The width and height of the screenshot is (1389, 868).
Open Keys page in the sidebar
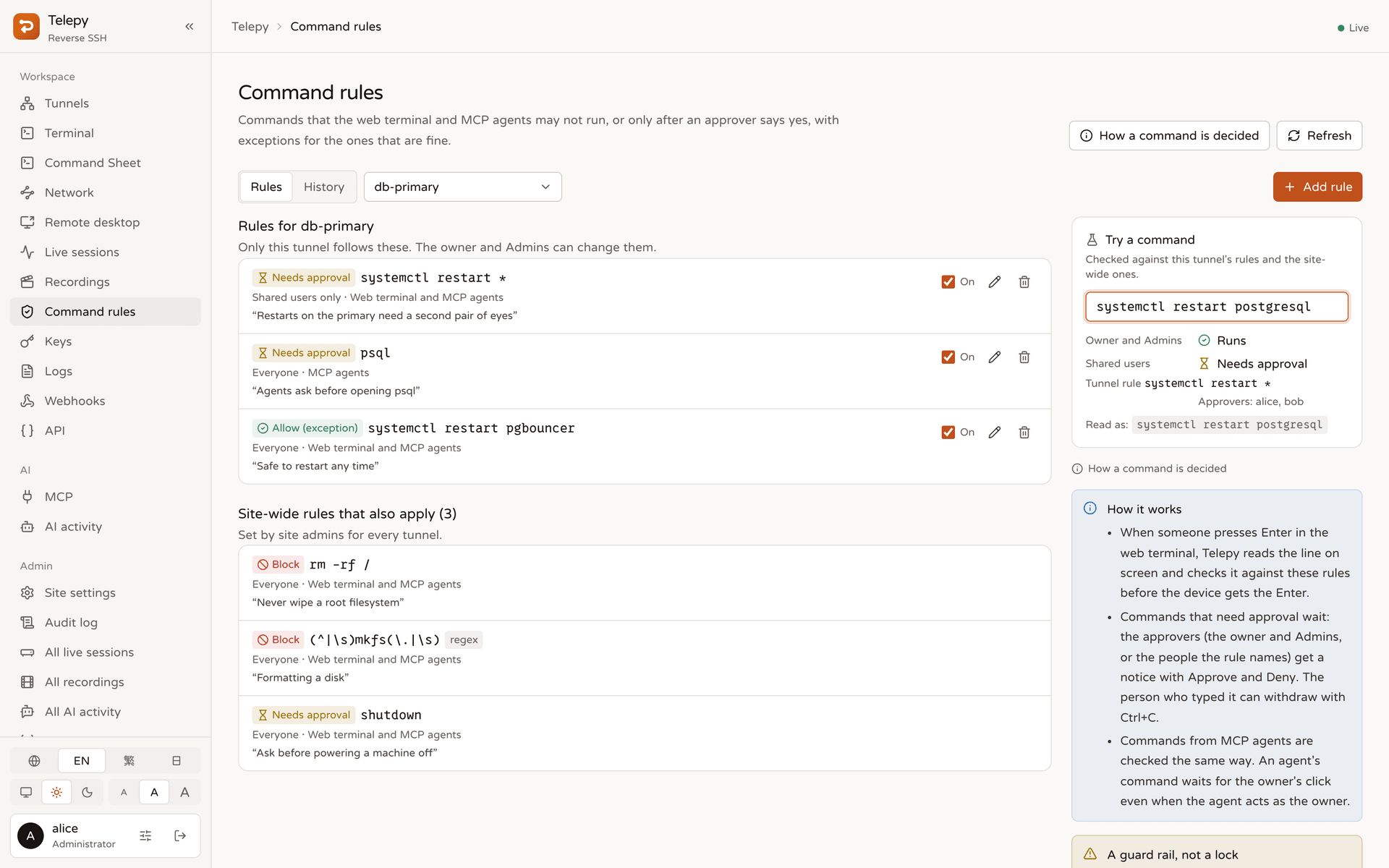[106, 341]
